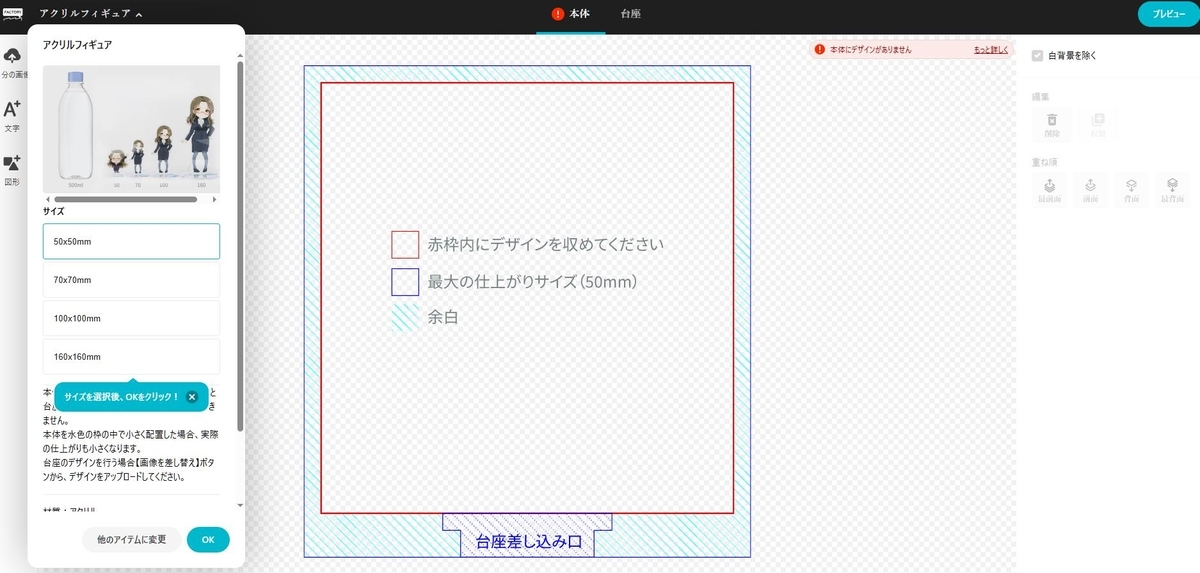Toggle the 白背景を除く checkbox
This screenshot has width=1200, height=573.
1038,56
